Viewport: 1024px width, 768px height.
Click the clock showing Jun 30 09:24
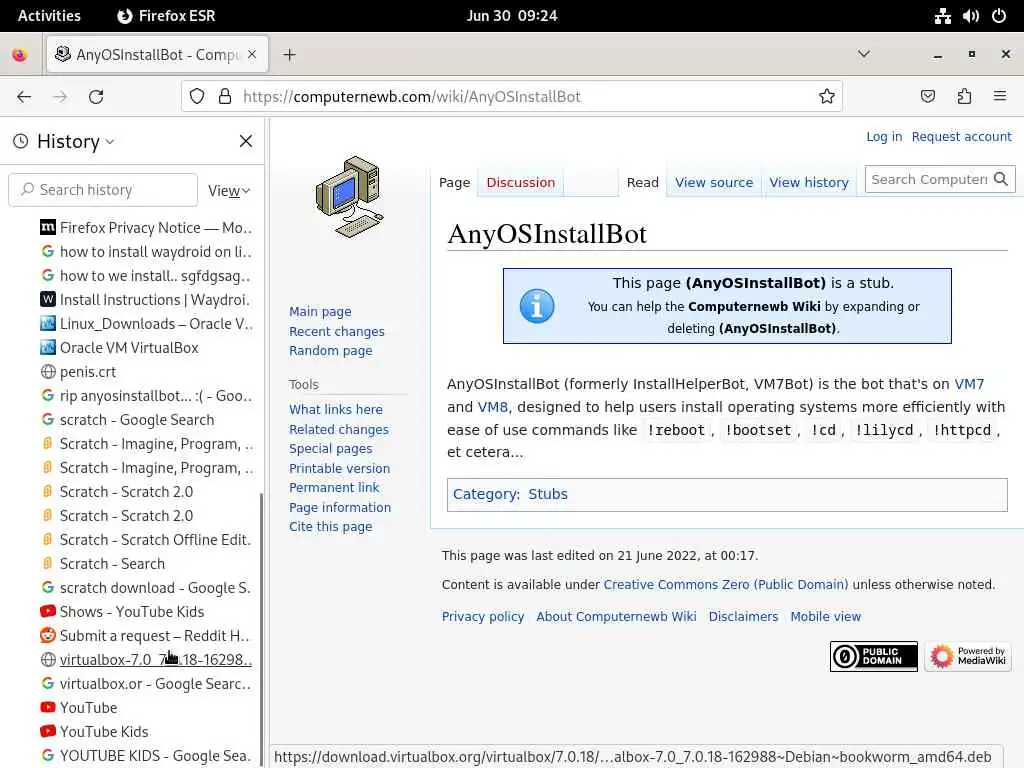(512, 16)
